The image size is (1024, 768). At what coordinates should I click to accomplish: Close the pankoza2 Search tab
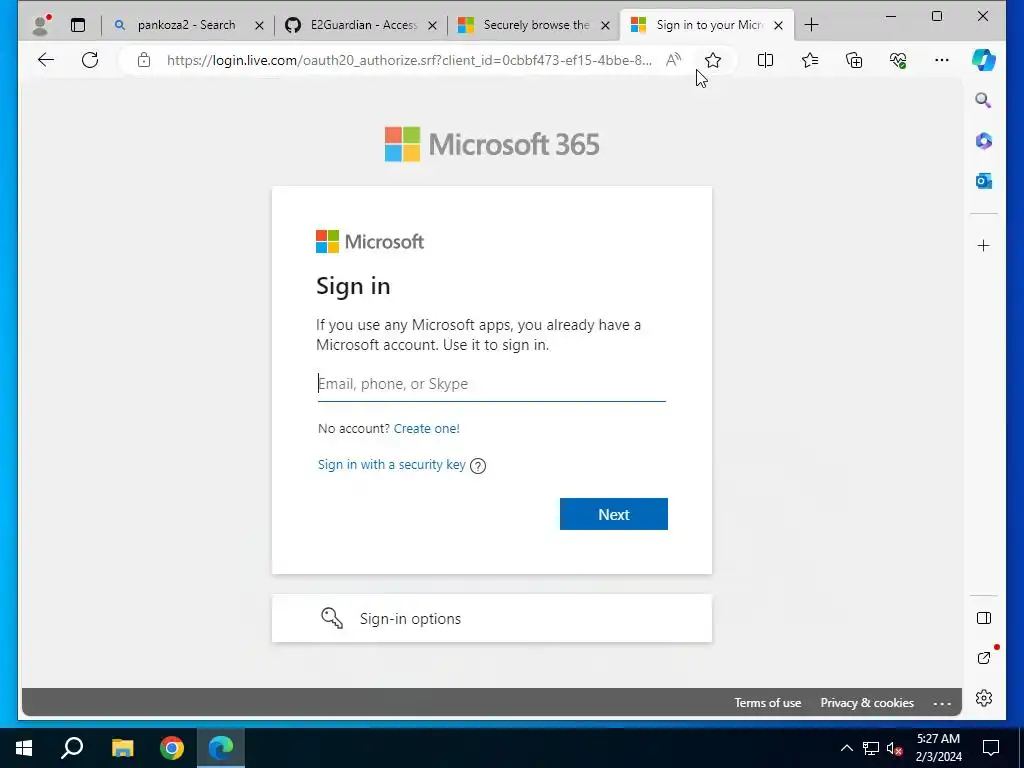click(259, 25)
